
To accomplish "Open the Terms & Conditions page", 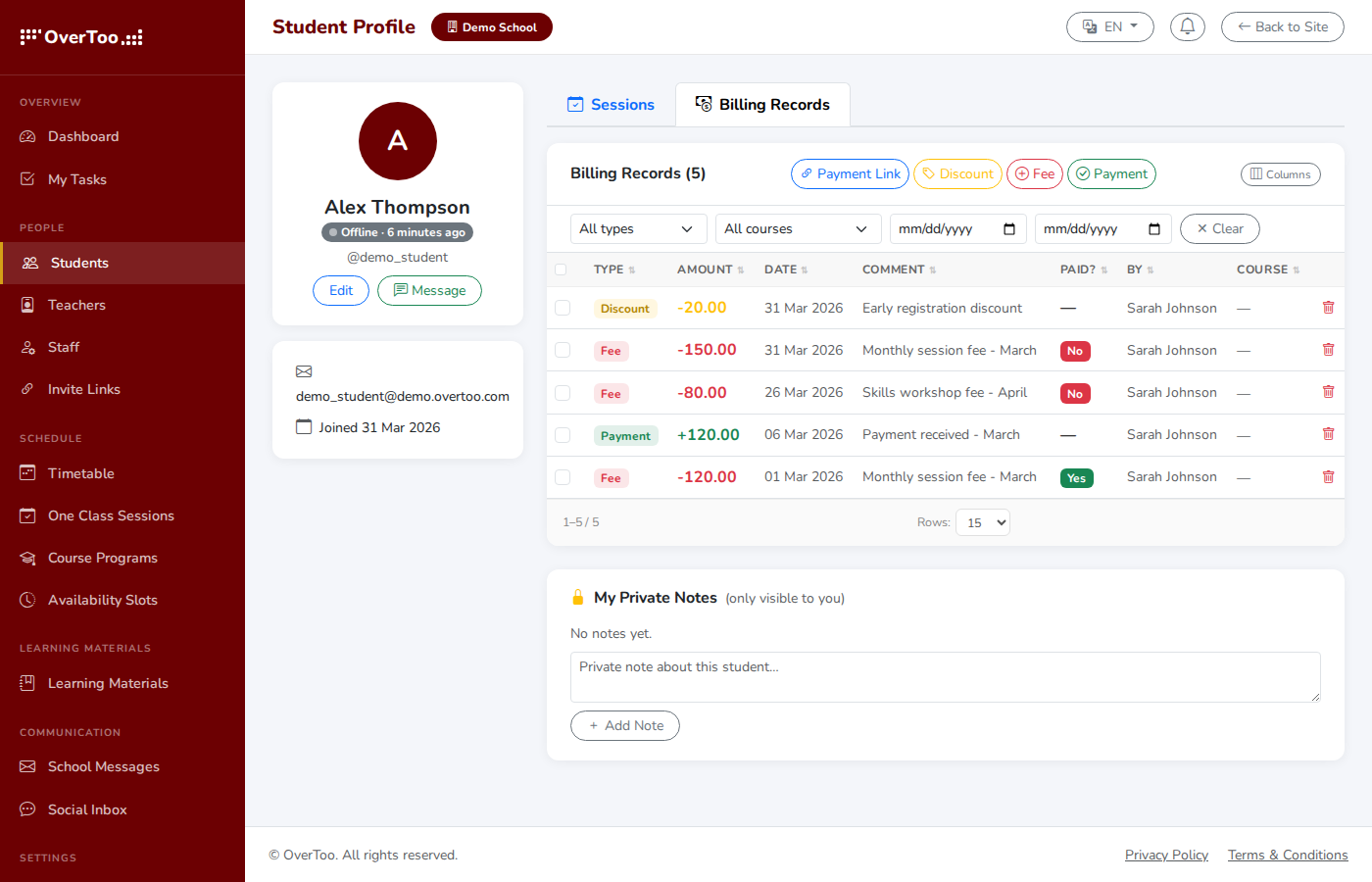I will click(1288, 854).
